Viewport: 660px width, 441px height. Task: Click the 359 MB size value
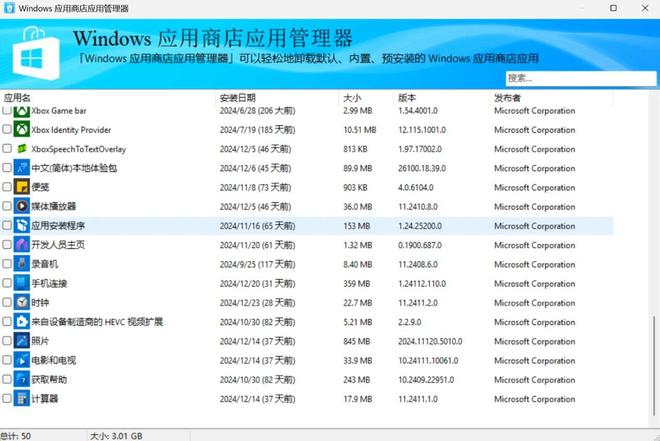pyautogui.click(x=357, y=284)
